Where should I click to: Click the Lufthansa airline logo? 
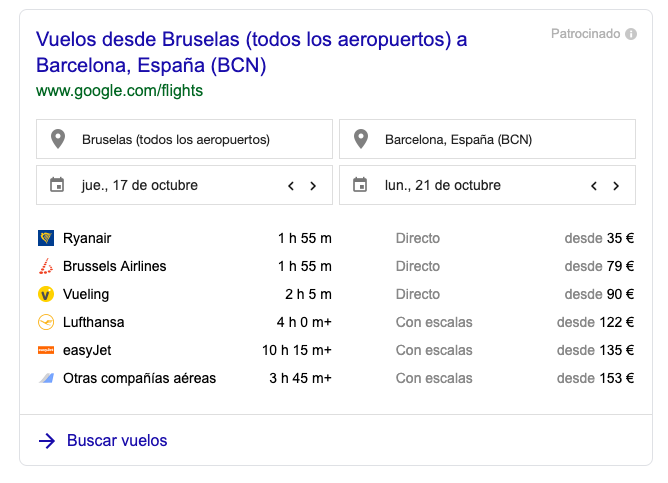46,322
